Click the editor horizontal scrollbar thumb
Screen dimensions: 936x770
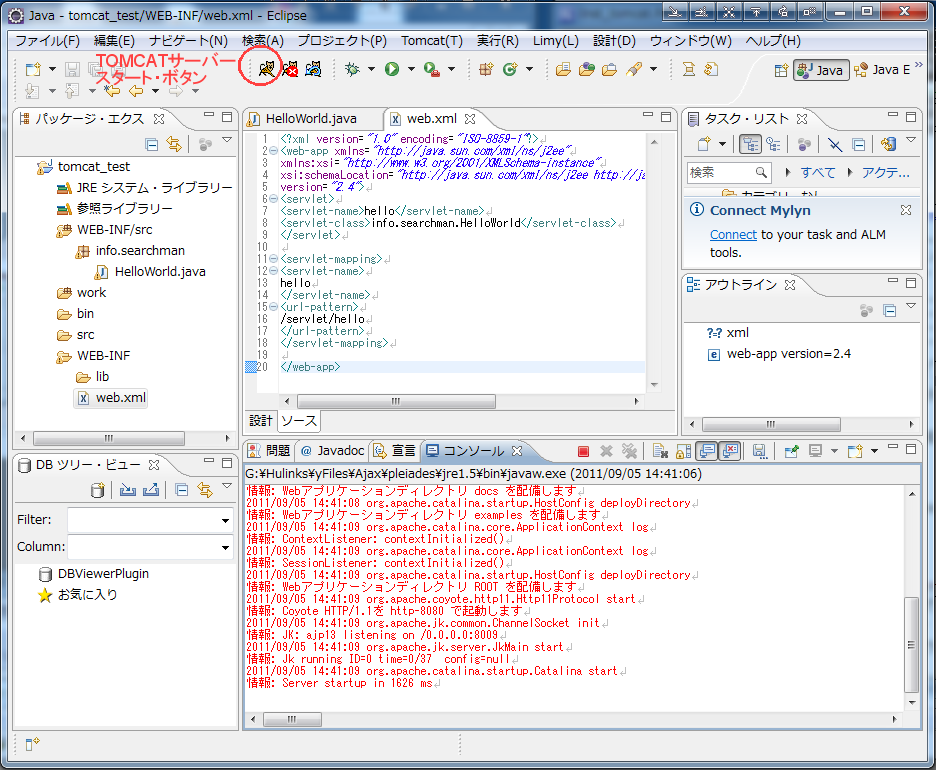tap(396, 401)
